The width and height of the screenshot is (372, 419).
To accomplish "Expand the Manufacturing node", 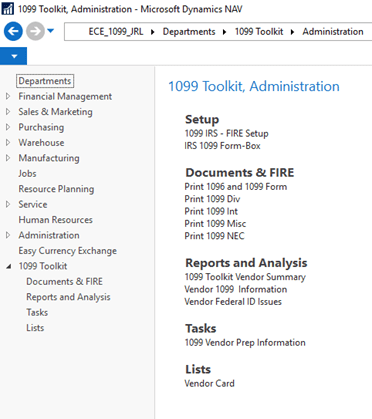I will (8, 158).
